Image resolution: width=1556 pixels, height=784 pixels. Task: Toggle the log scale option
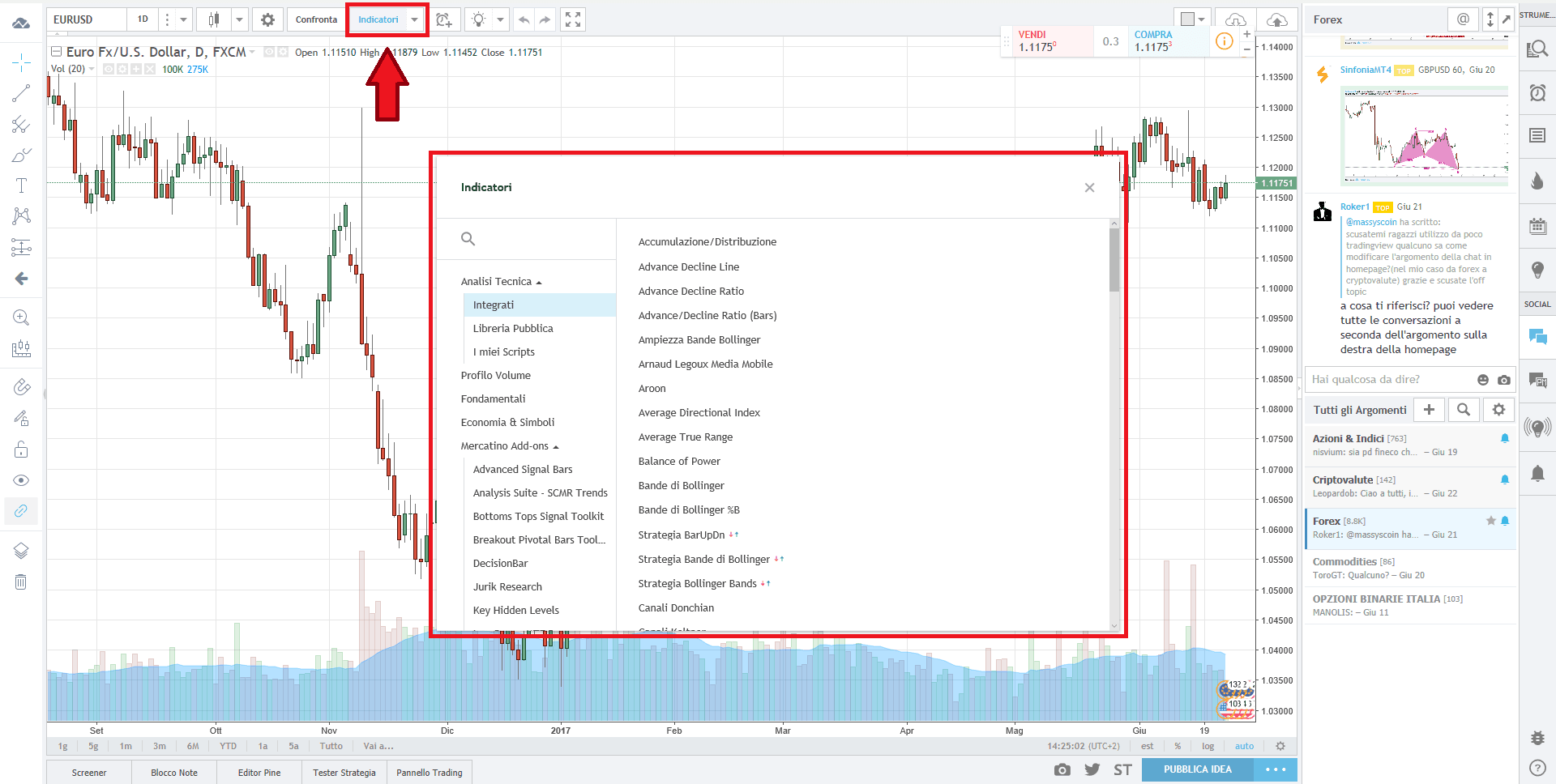tap(1208, 746)
